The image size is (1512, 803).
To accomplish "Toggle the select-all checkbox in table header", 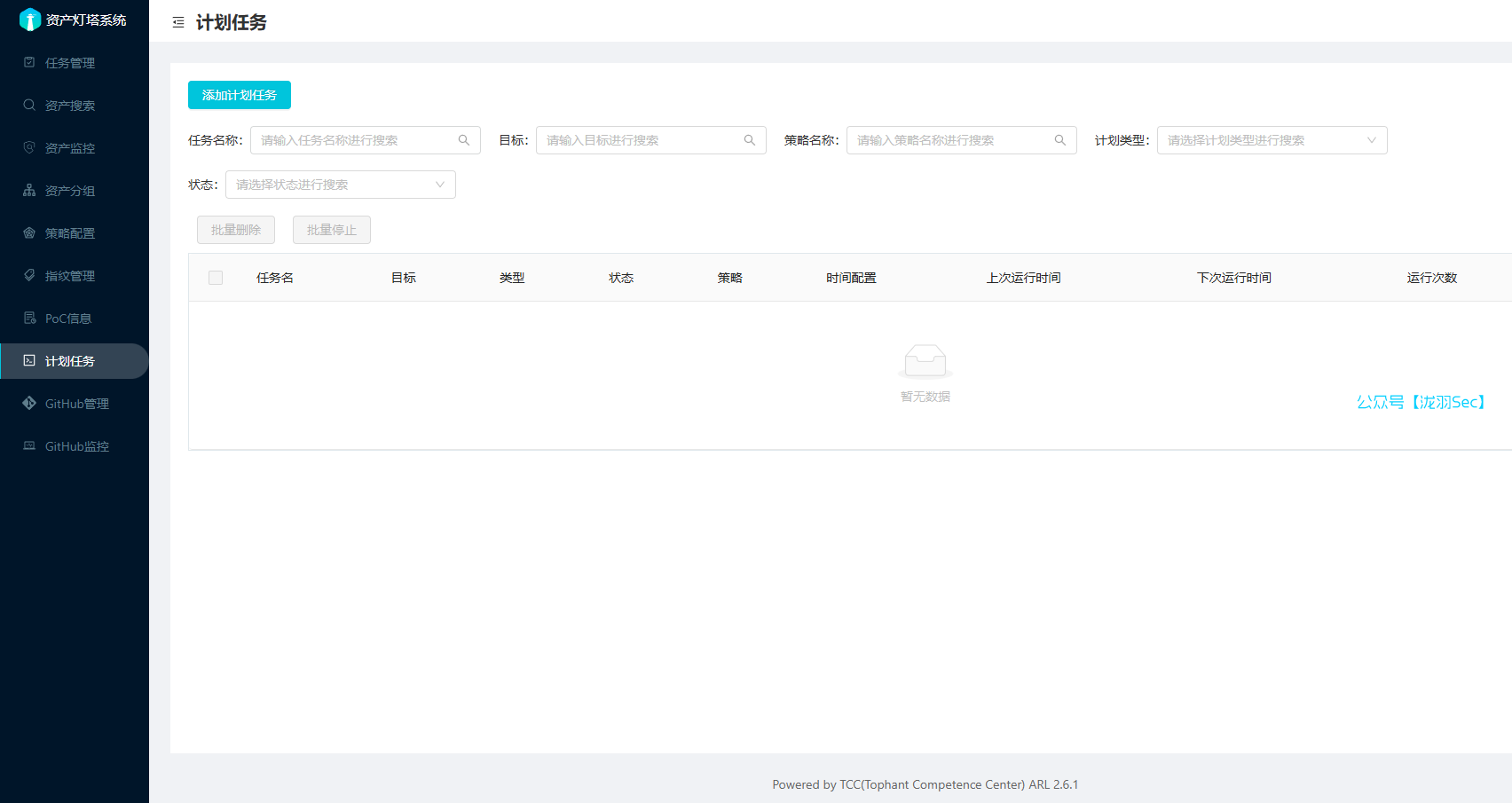I will tap(216, 278).
